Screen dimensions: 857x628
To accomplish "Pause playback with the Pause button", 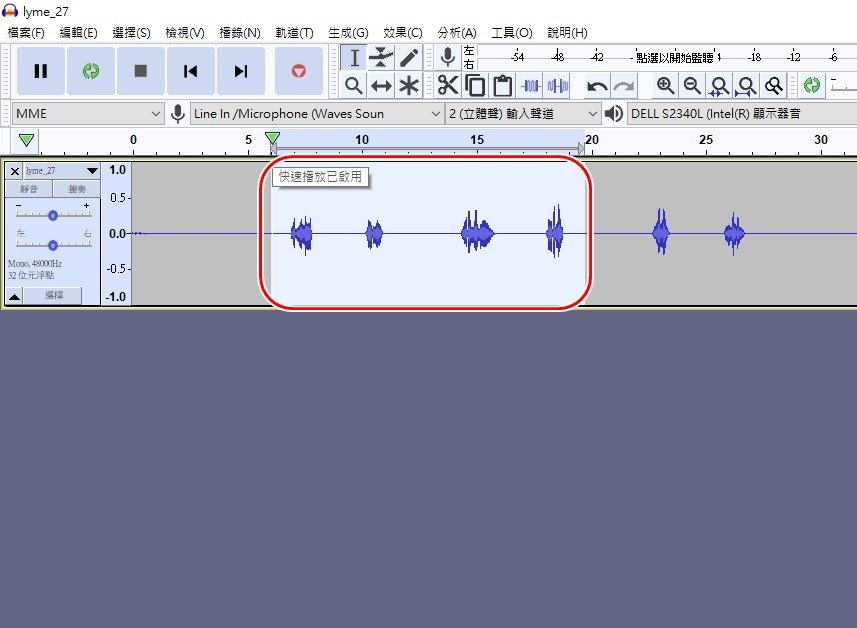I will [x=41, y=71].
